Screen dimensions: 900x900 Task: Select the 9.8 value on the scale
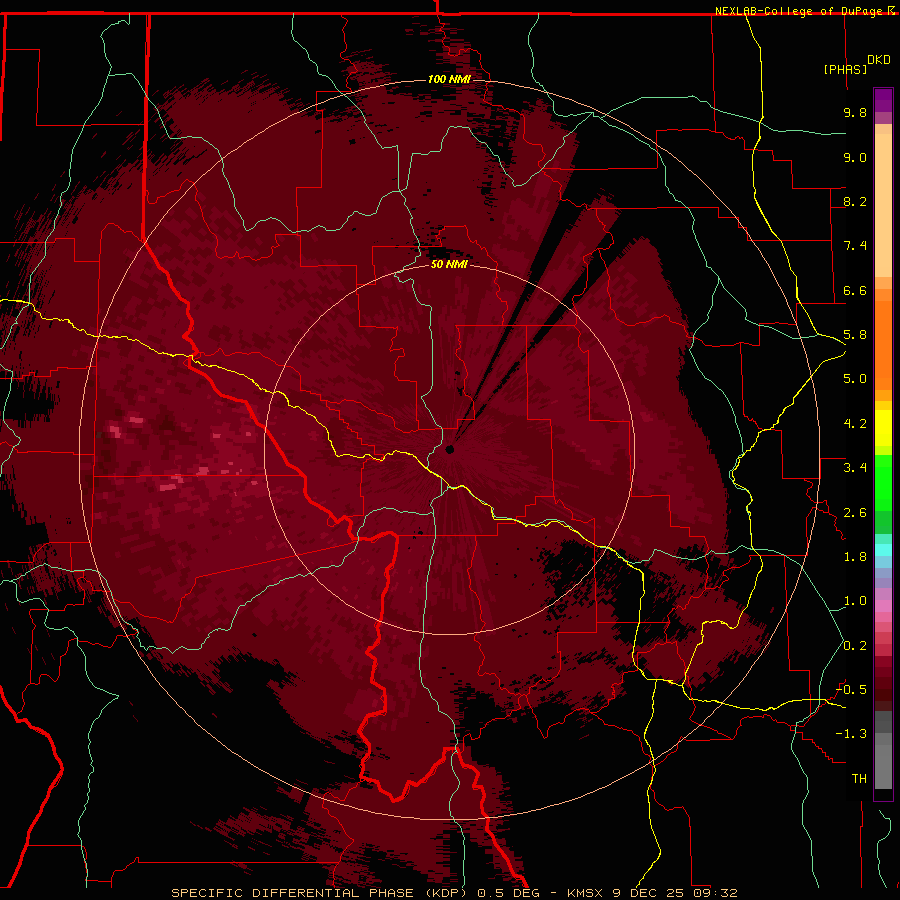[x=855, y=112]
